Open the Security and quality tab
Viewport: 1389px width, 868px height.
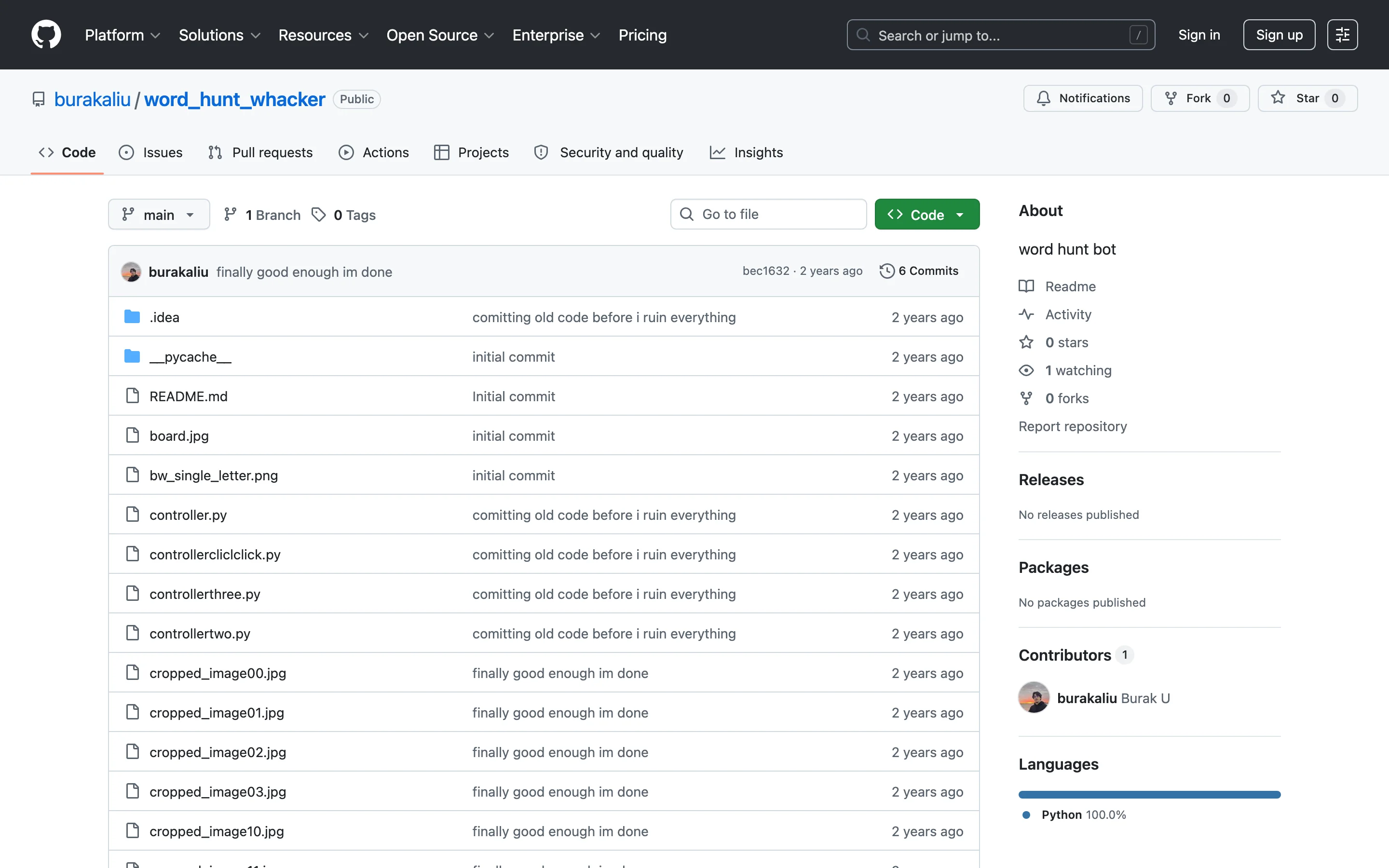[x=609, y=152]
